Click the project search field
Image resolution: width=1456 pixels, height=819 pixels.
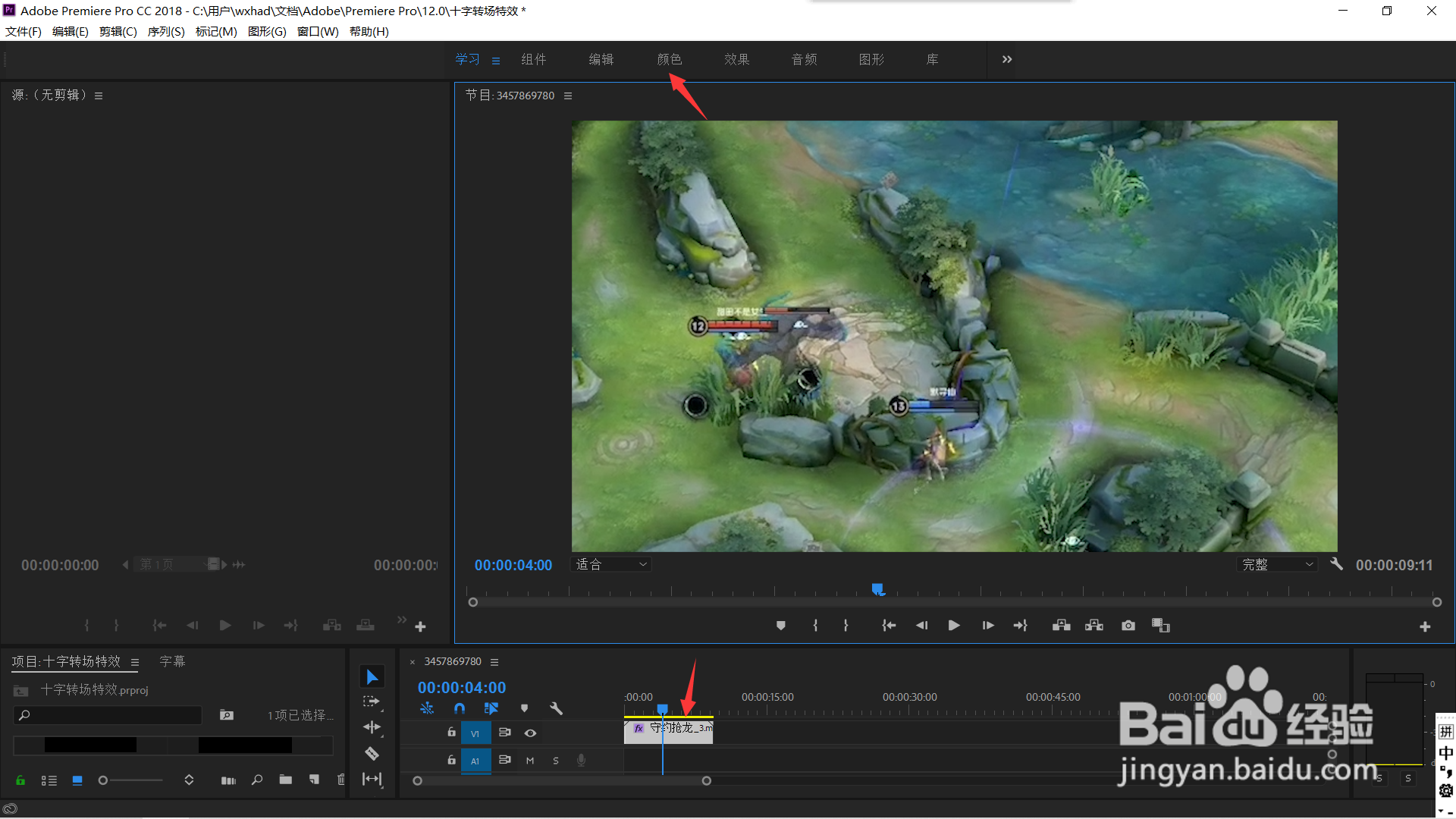click(x=108, y=715)
